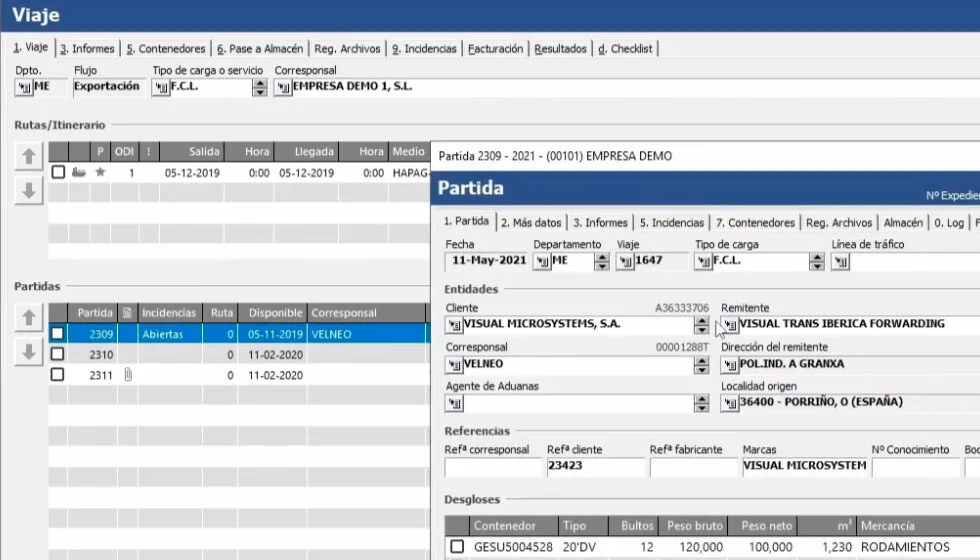Click lookup icon beside Partida Tipo de carga
This screenshot has width=980, height=560.
(x=703, y=261)
